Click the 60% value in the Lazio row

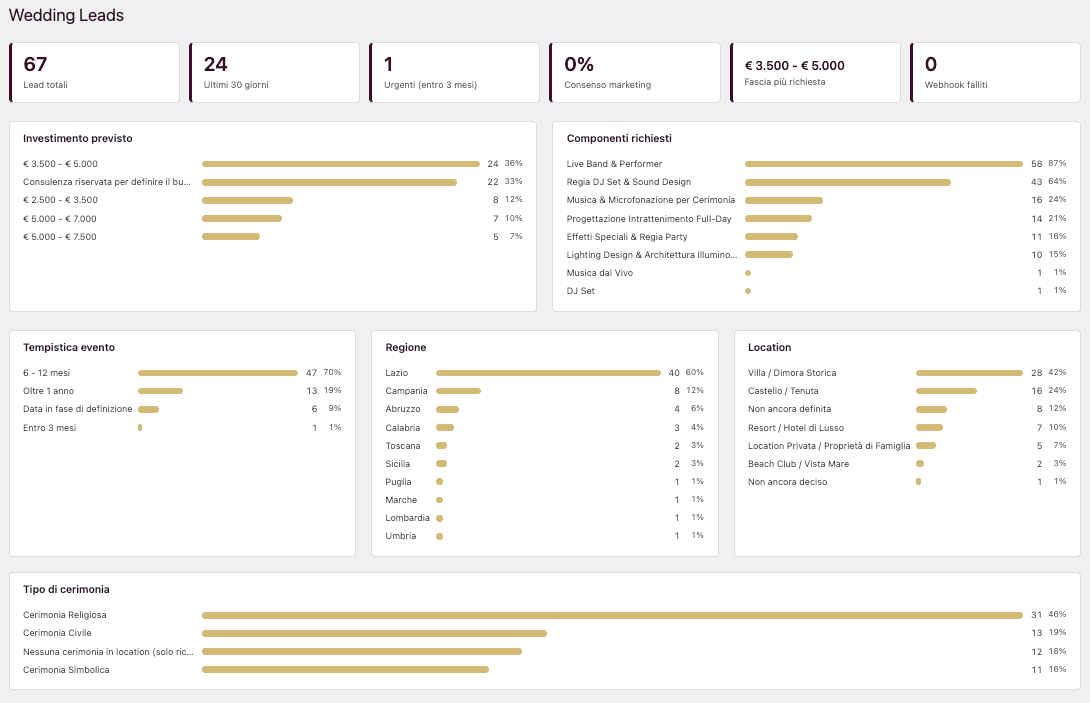(694, 373)
